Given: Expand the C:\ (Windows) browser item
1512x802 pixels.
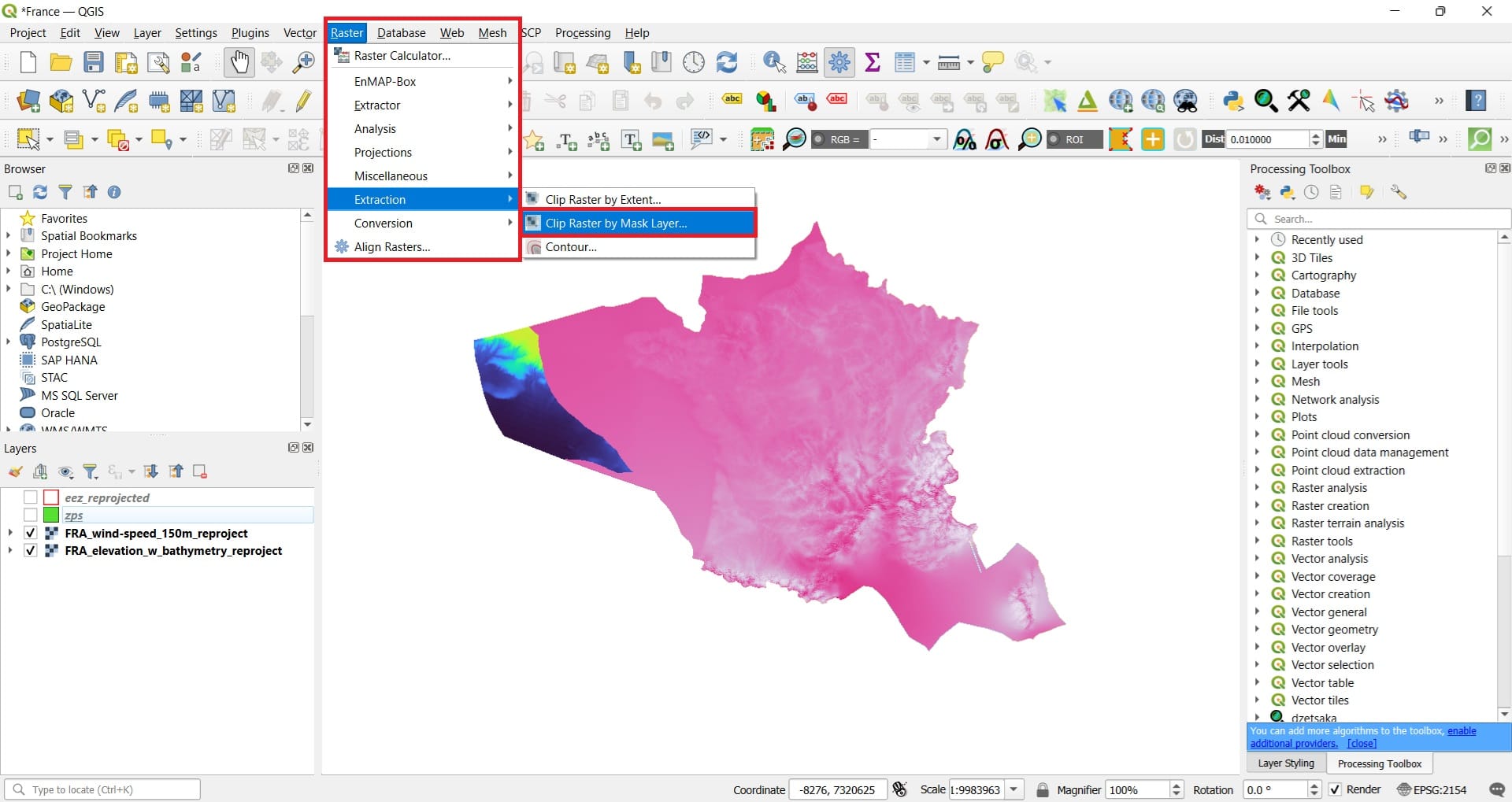Looking at the screenshot, I should point(9,289).
